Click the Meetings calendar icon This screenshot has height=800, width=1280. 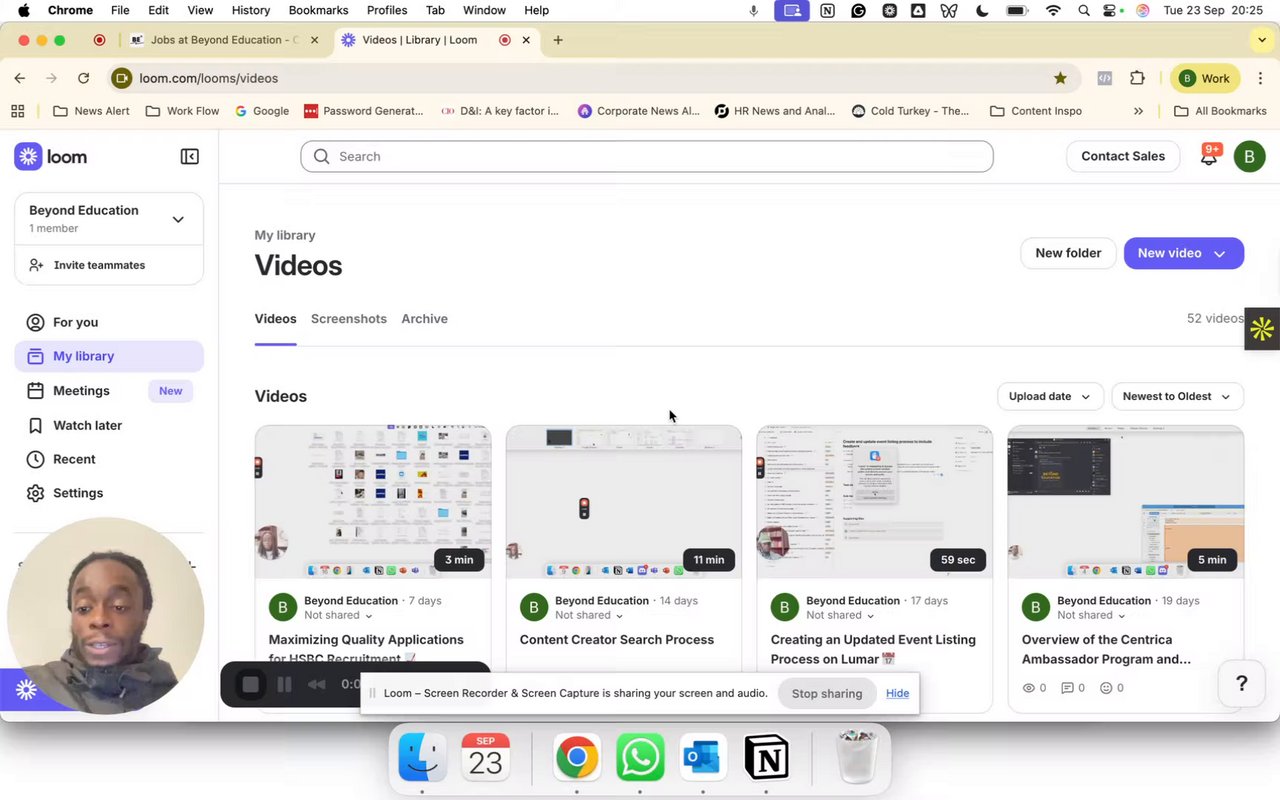coord(35,390)
